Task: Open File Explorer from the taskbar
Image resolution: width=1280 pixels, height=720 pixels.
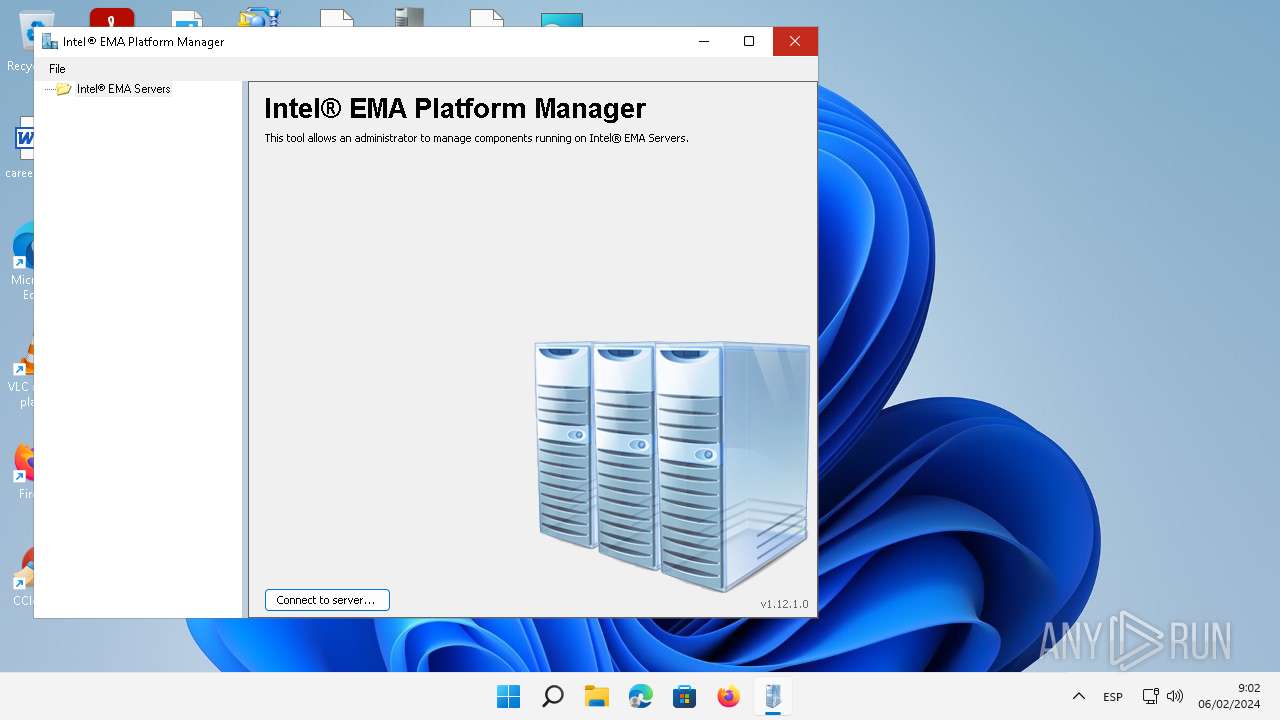Action: 597,696
